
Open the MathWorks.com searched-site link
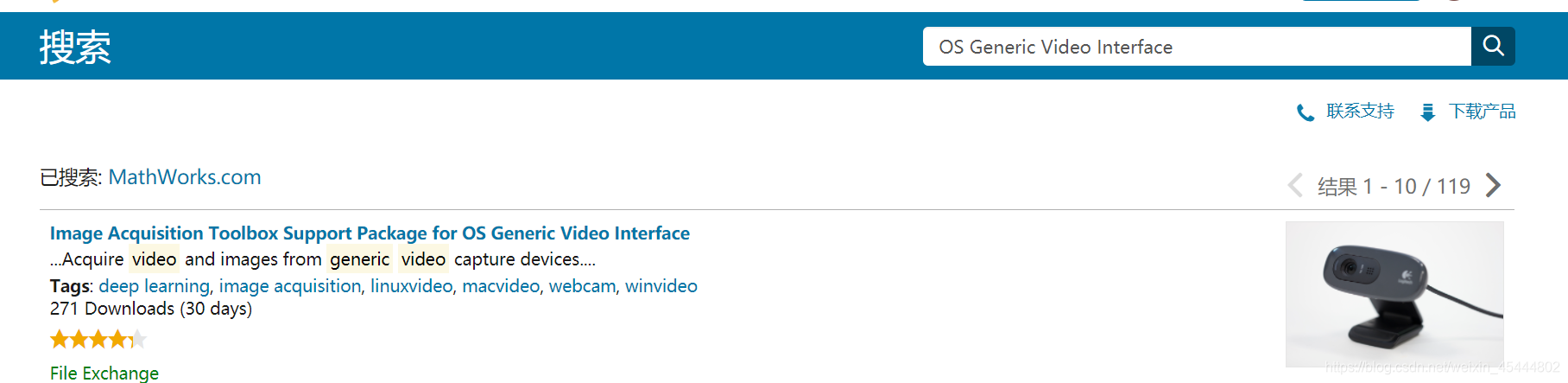click(184, 177)
